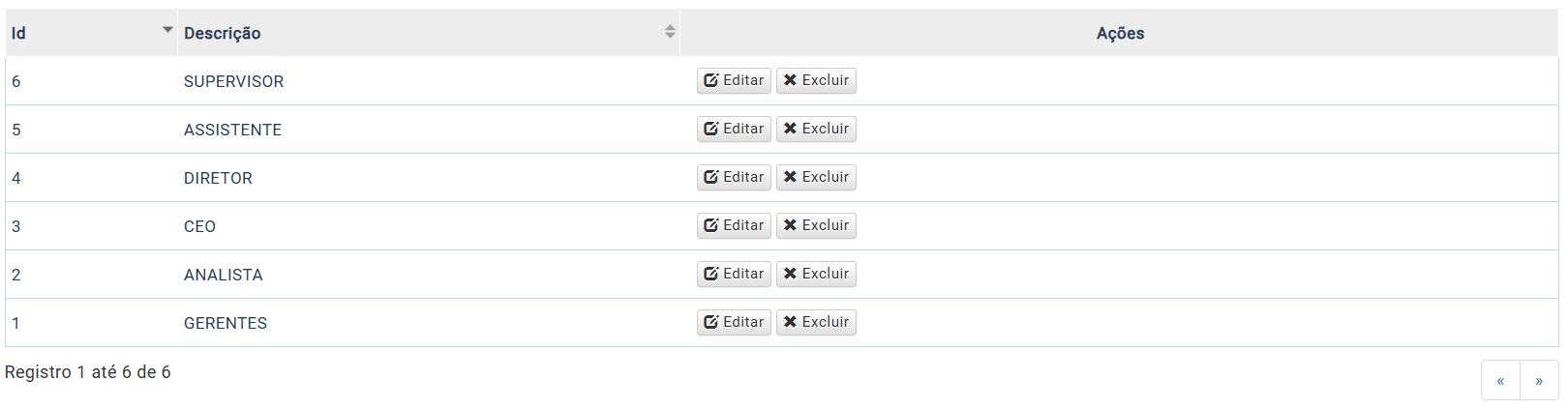
Task: Toggle the Descrição column sort arrows
Action: click(670, 32)
